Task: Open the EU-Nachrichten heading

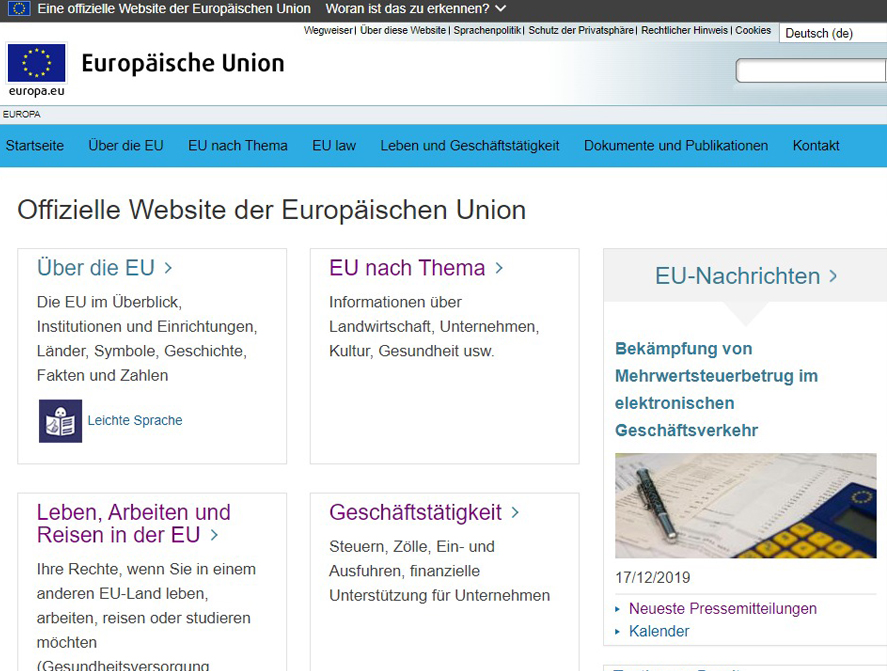Action: tap(738, 276)
